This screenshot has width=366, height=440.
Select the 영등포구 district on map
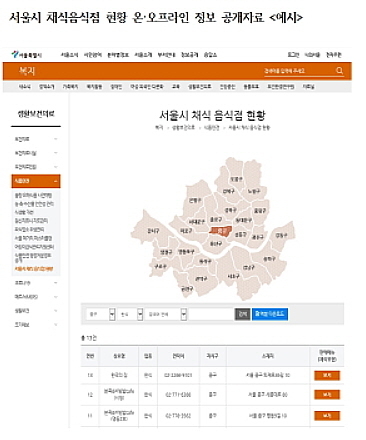186,251
